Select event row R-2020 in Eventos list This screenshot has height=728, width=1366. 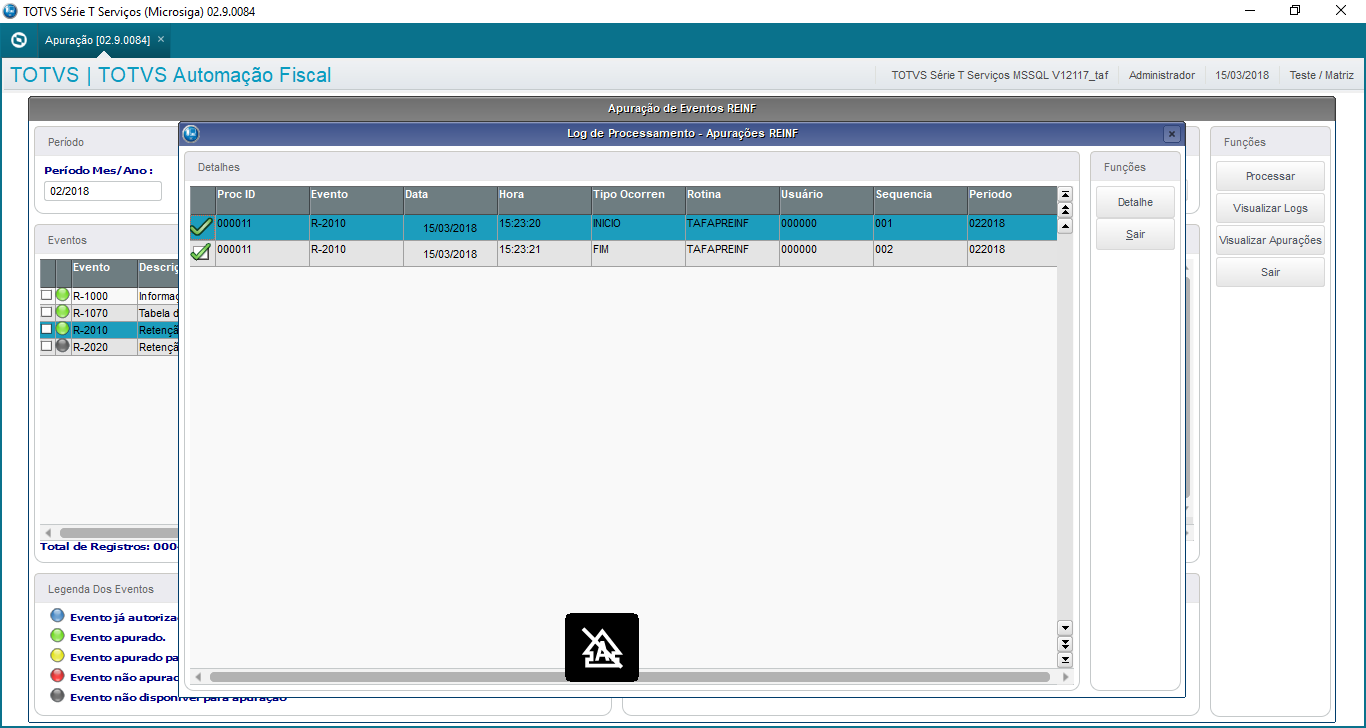point(109,347)
